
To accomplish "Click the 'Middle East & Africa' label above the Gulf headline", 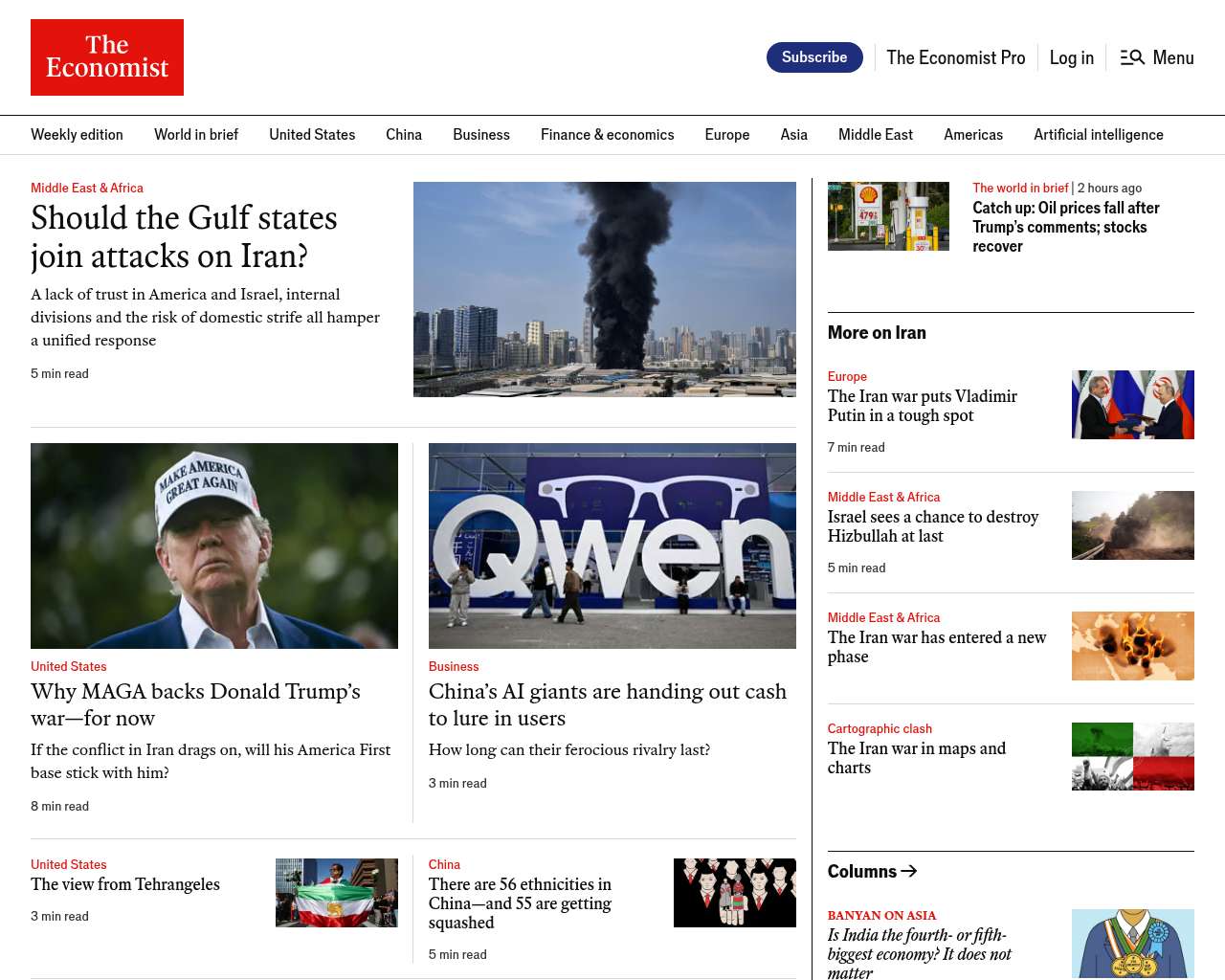I will [87, 189].
